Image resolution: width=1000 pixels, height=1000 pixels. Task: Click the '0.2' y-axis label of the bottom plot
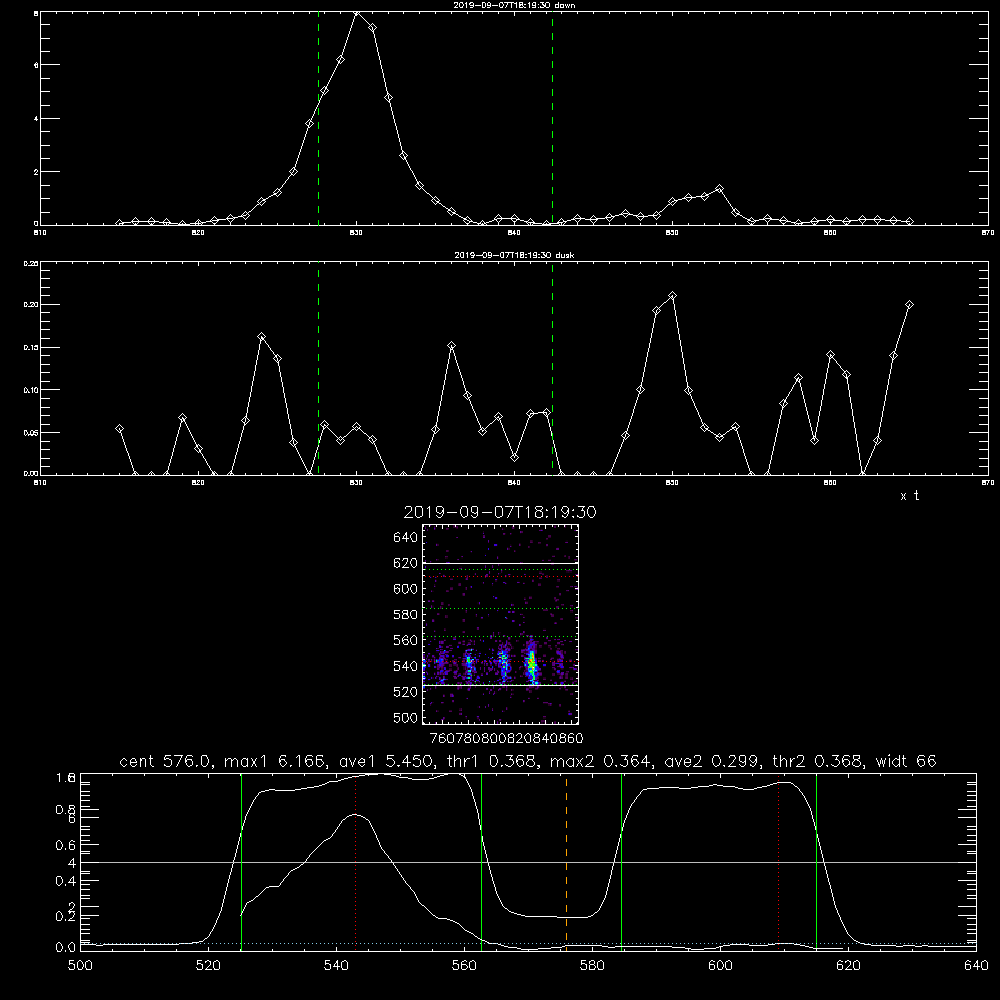pyautogui.click(x=65, y=916)
